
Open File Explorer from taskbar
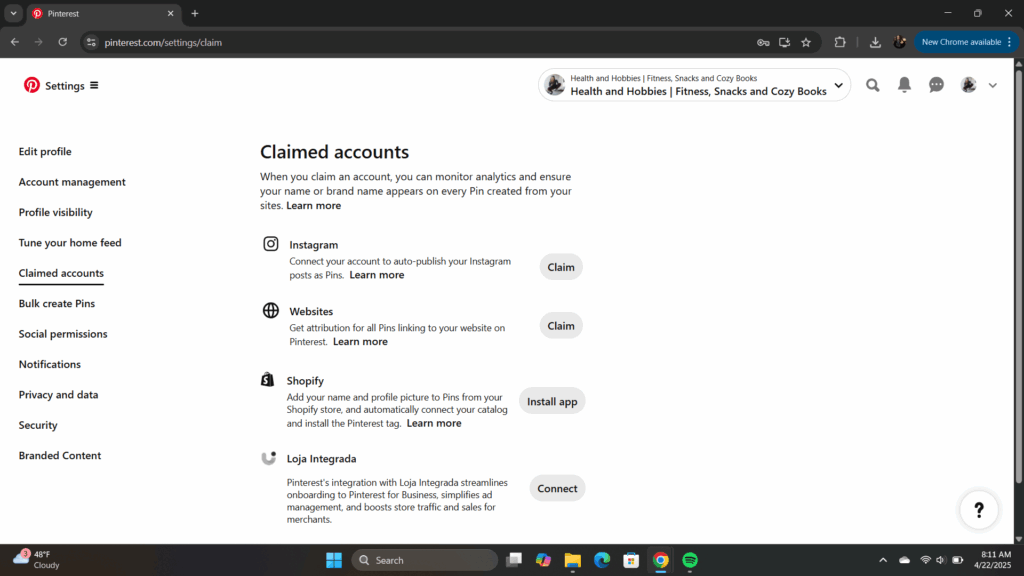(x=573, y=560)
